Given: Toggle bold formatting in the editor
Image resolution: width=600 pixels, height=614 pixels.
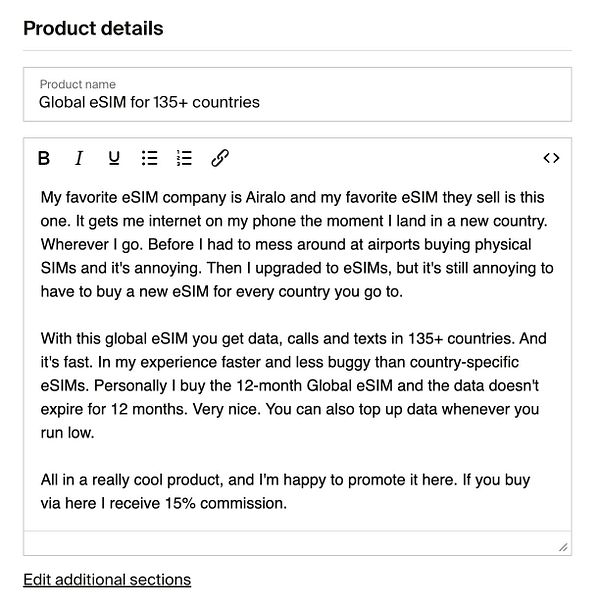Looking at the screenshot, I should [44, 158].
